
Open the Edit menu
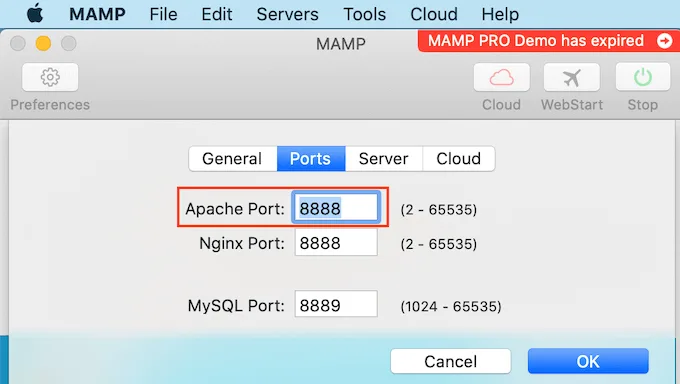[x=216, y=14]
